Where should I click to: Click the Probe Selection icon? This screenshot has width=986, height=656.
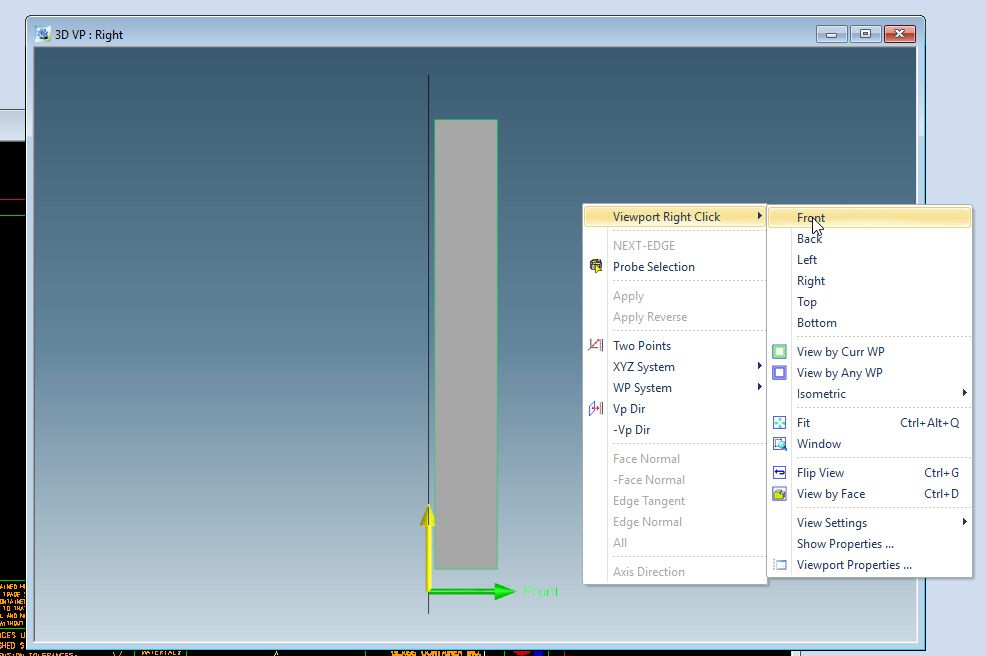point(595,266)
